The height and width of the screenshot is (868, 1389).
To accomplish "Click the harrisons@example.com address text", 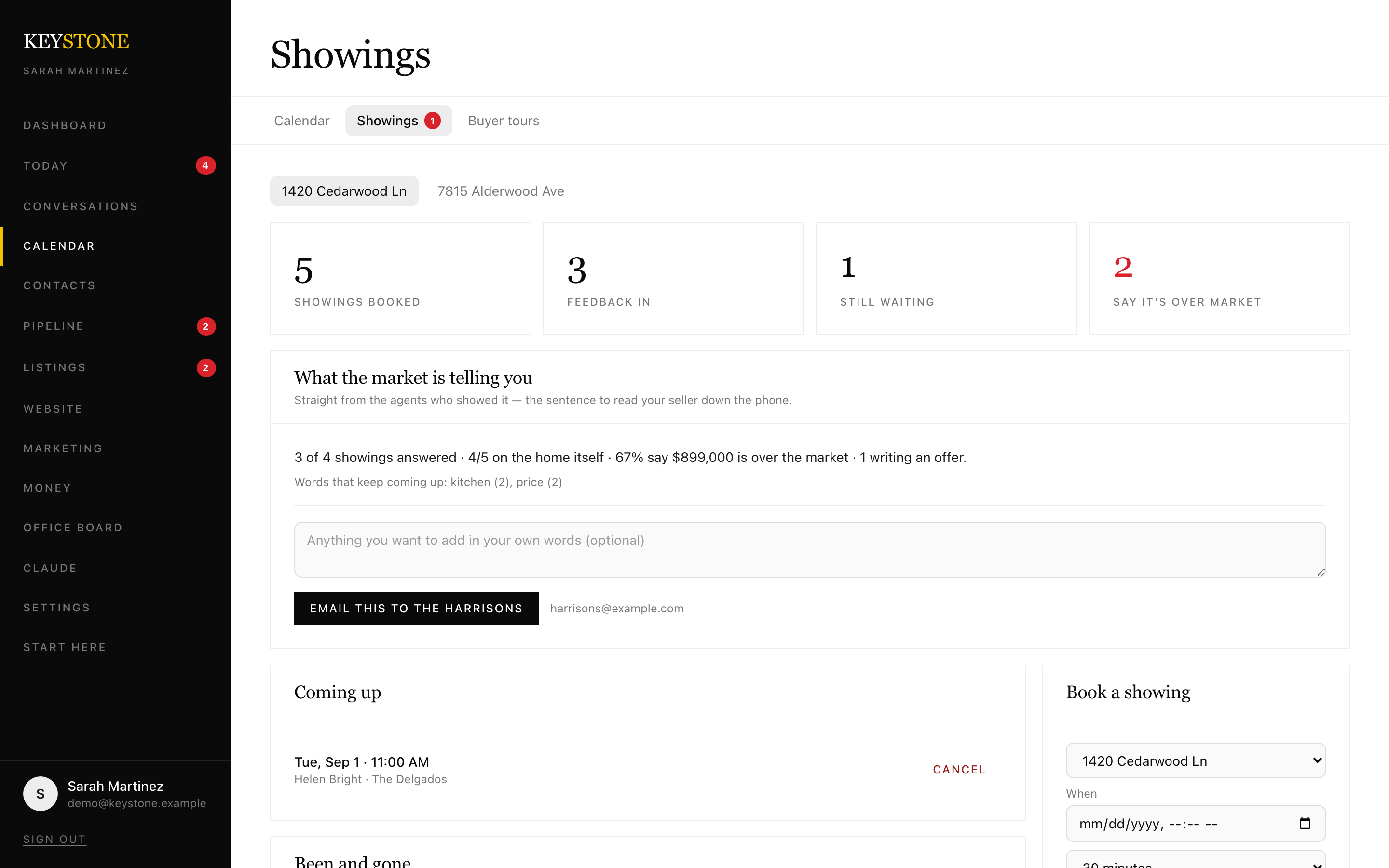I will coord(616,609).
